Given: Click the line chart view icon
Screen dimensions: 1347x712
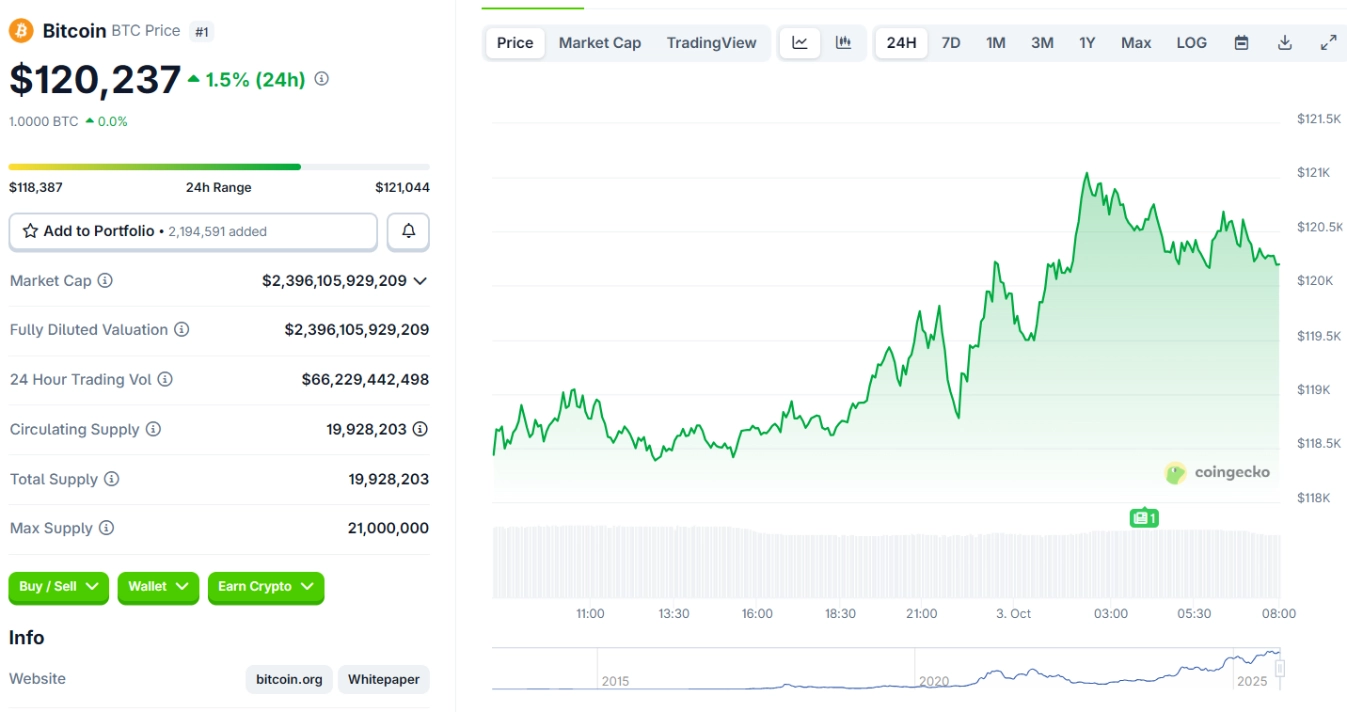Looking at the screenshot, I should click(800, 43).
